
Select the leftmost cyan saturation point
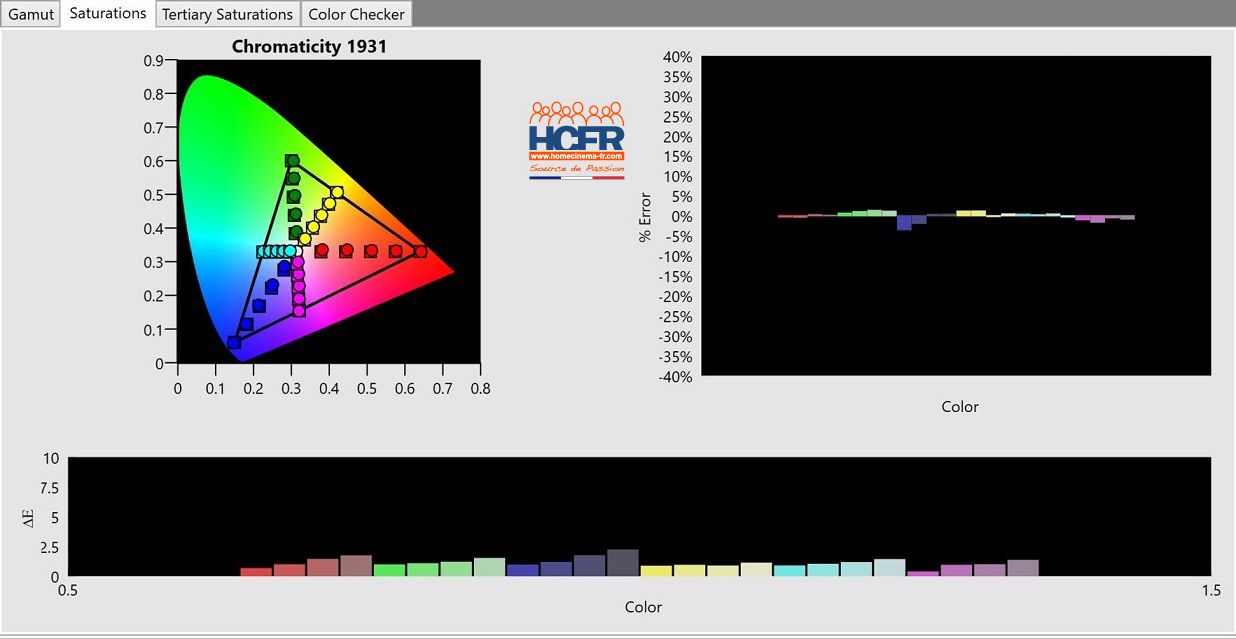coord(263,251)
